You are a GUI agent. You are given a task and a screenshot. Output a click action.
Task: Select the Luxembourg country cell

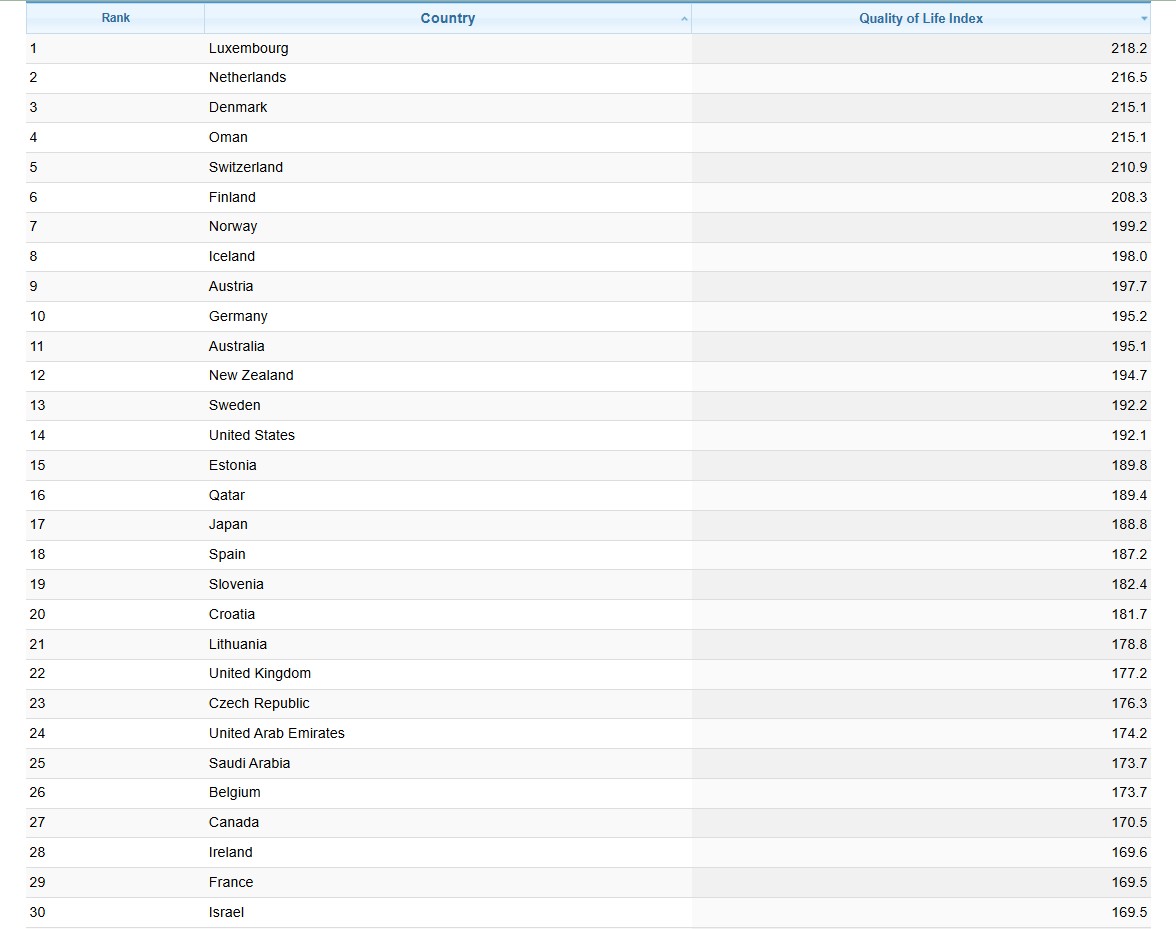(x=248, y=48)
